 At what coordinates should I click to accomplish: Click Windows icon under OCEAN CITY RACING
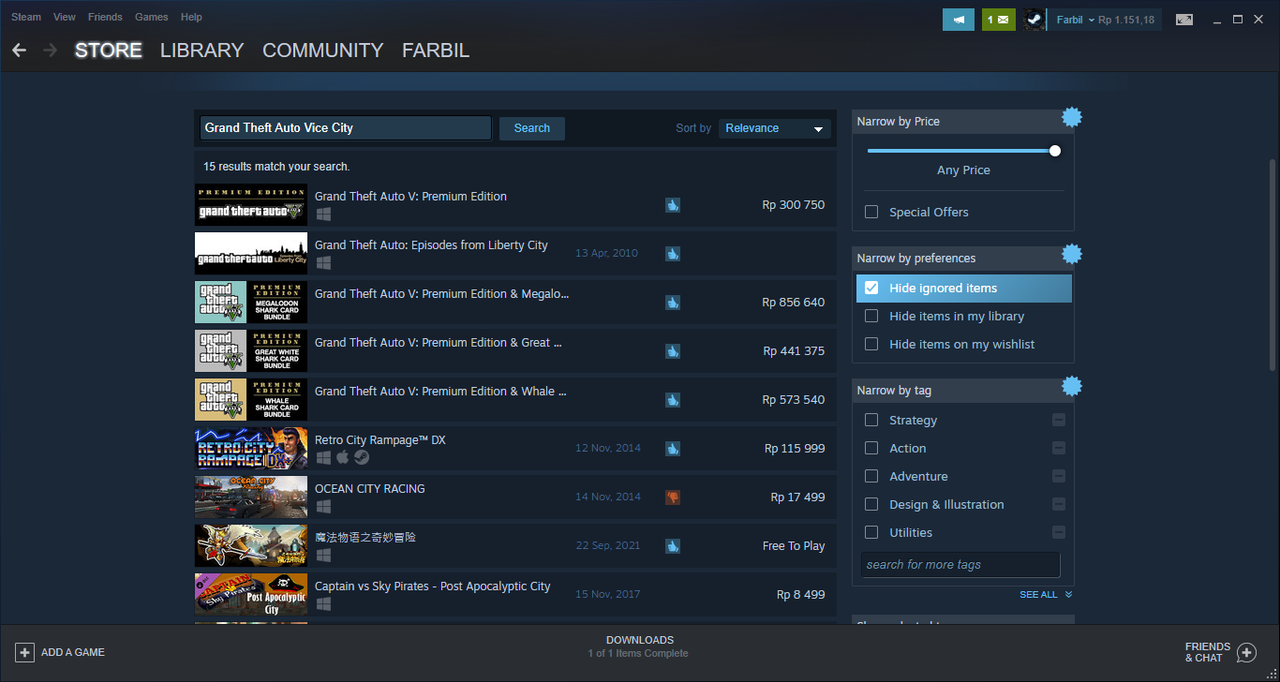click(x=323, y=506)
